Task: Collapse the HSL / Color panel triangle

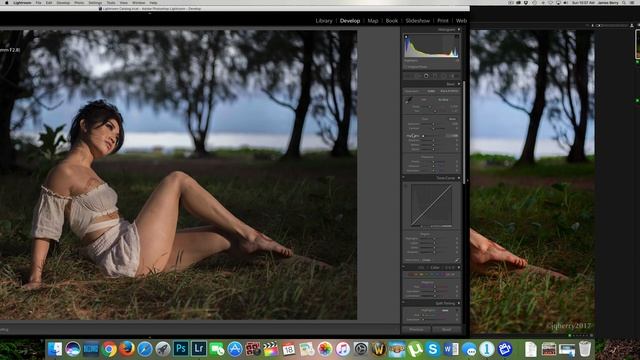Action: pos(459,268)
